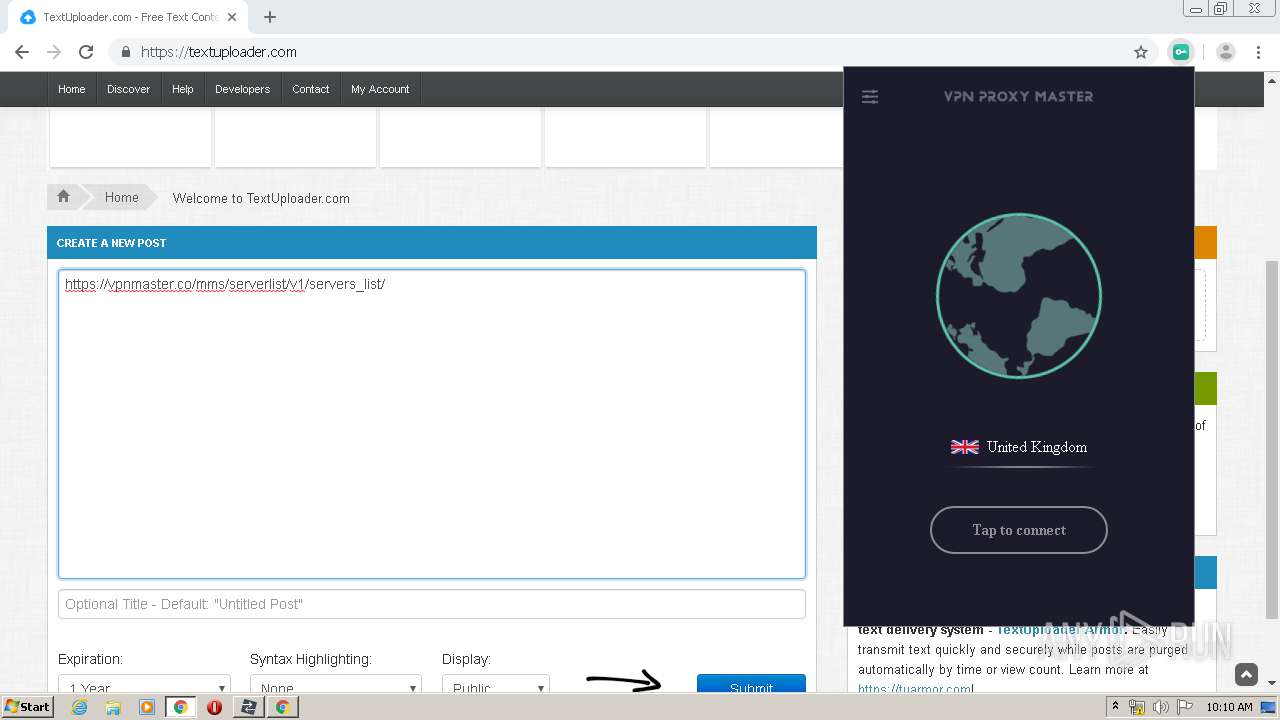Follow the tuarmor.com link
1280x720 pixels.
click(x=915, y=689)
